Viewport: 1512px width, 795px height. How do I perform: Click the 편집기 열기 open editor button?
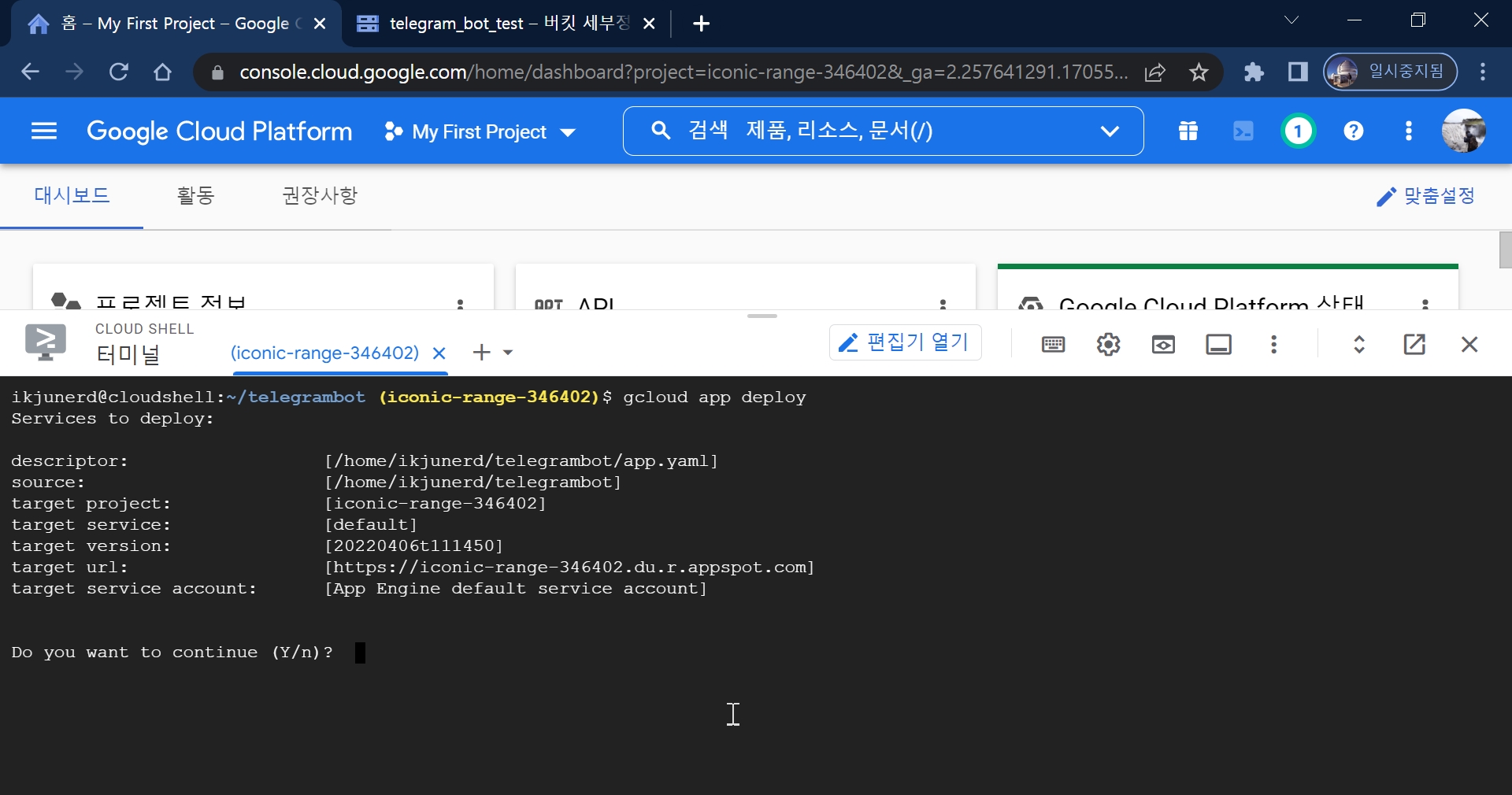[x=906, y=342]
